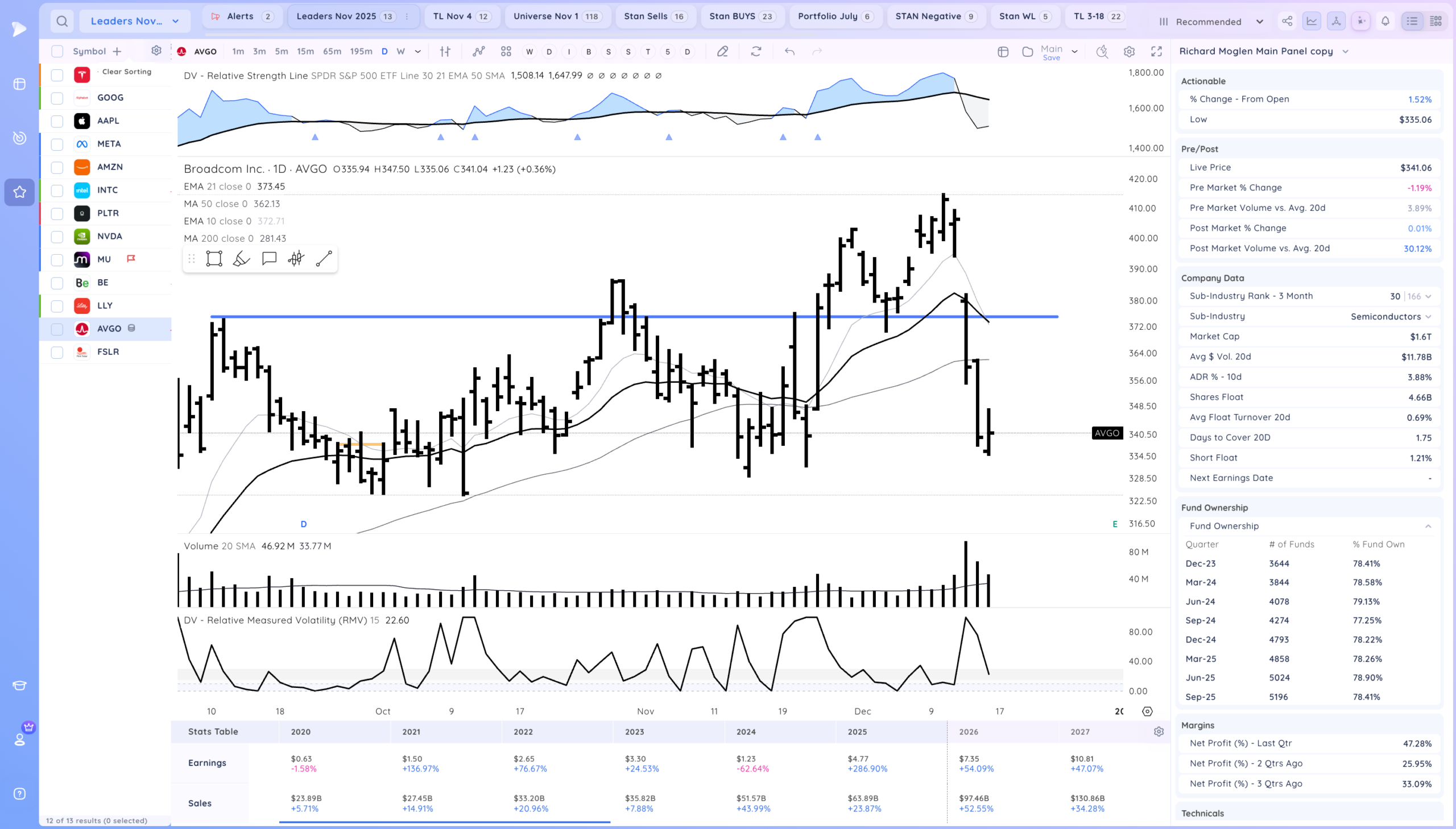
Task: Toggle fullscreen chart icon
Action: (x=1156, y=51)
